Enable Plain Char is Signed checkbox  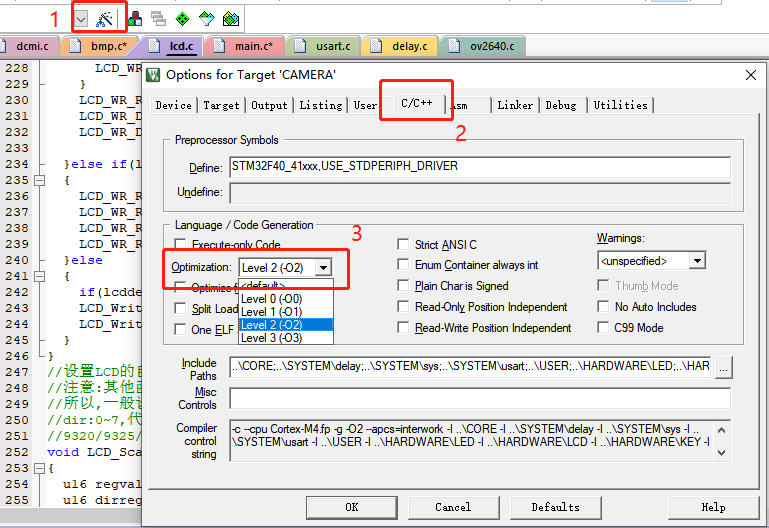[x=403, y=285]
